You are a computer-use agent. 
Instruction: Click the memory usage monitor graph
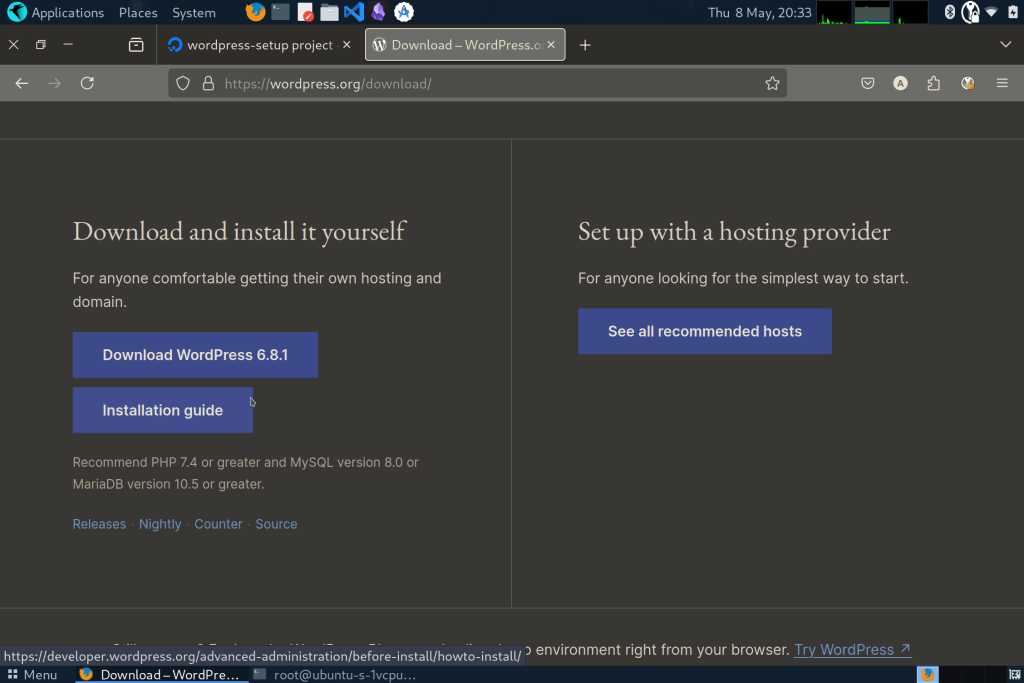872,12
